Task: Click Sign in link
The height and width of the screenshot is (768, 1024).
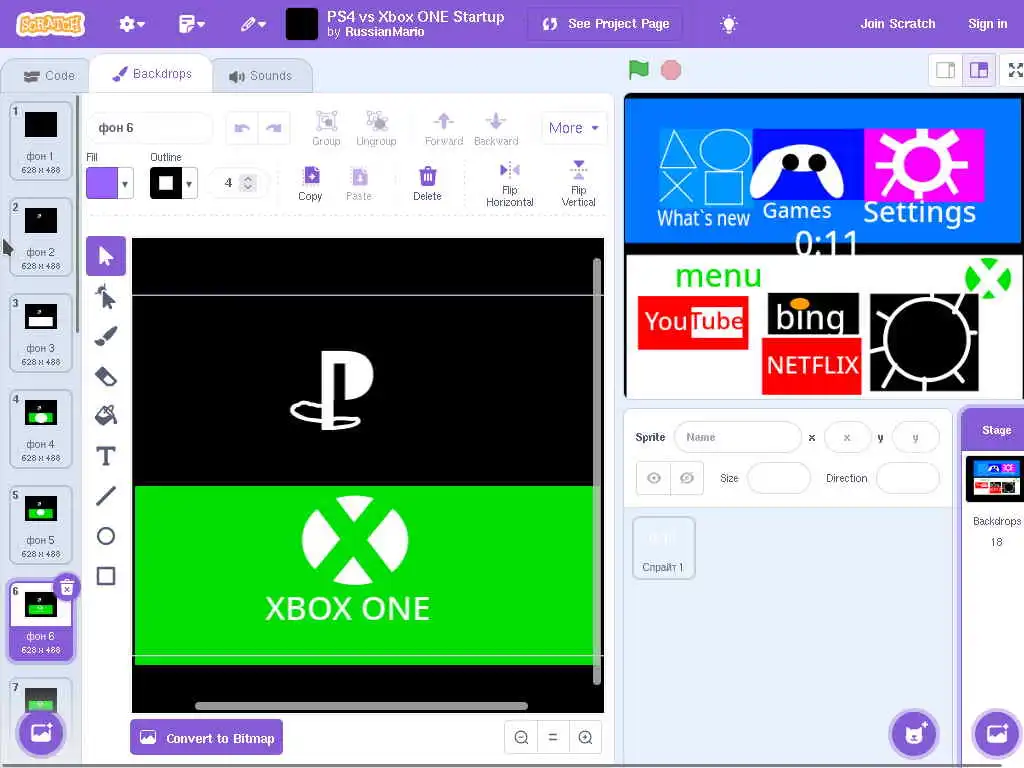Action: click(x=987, y=24)
